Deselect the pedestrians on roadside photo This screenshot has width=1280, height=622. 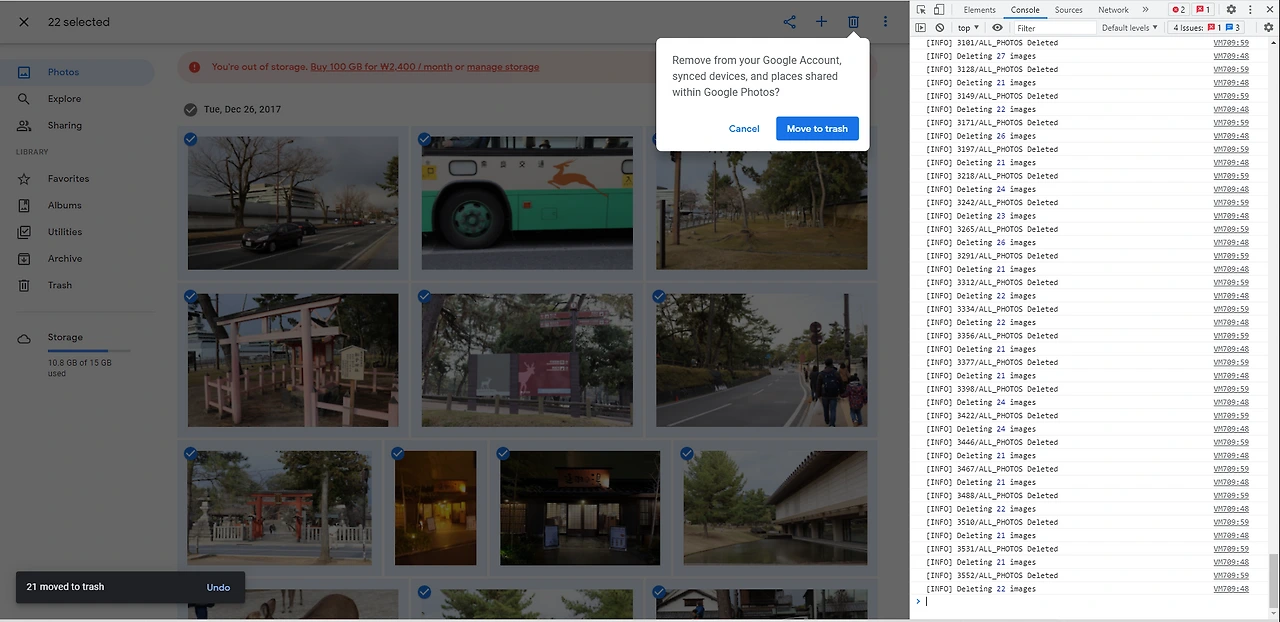pyautogui.click(x=658, y=297)
